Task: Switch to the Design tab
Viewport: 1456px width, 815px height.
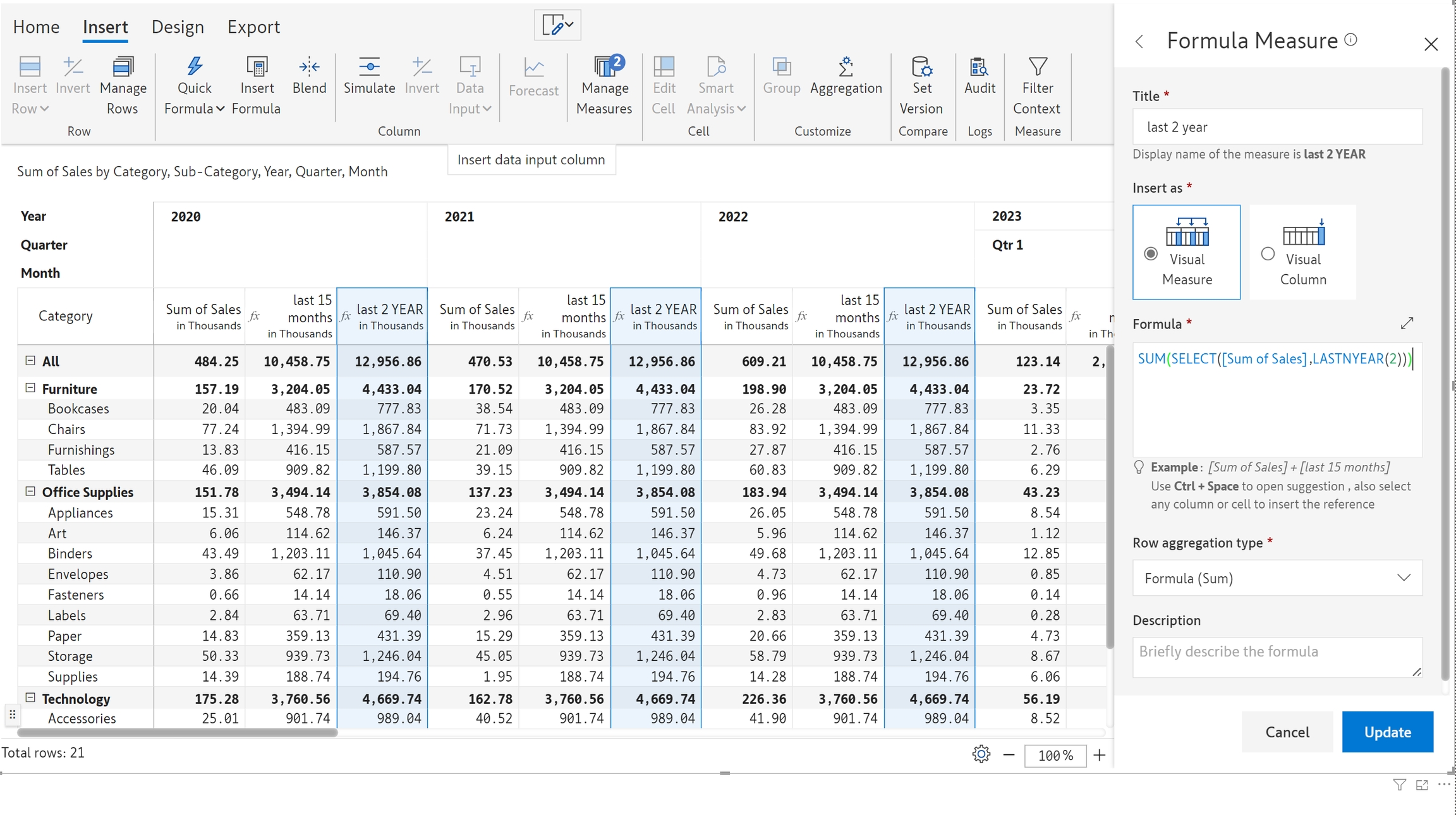Action: pos(178,27)
